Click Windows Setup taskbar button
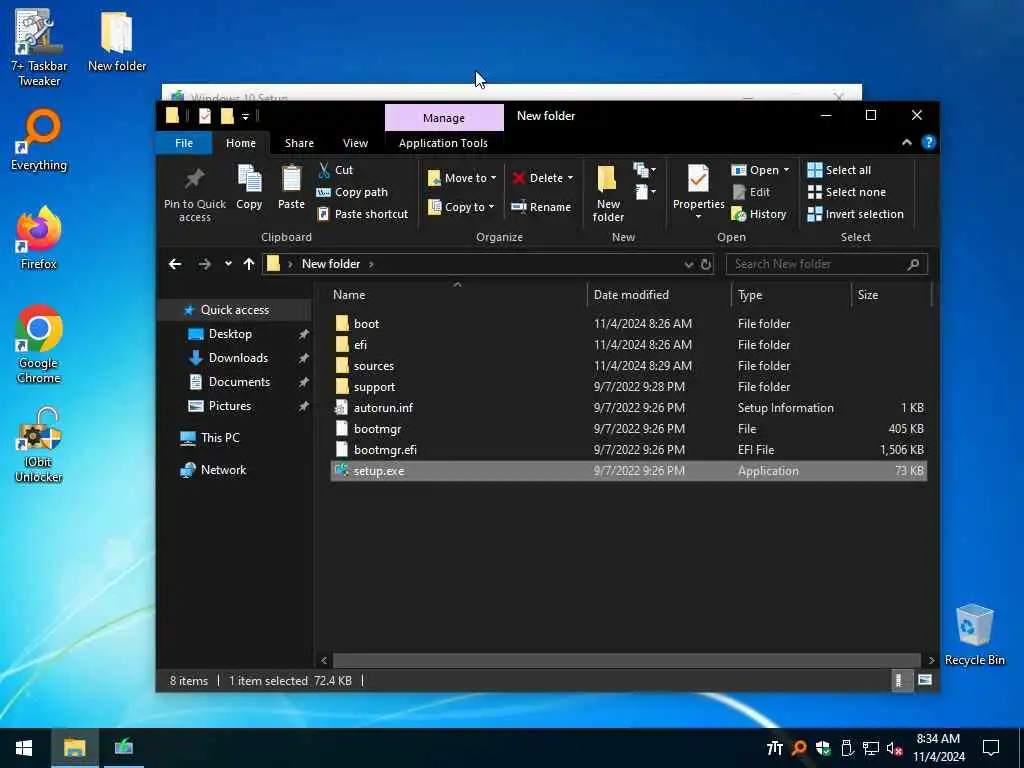This screenshot has width=1024, height=768. (x=123, y=748)
